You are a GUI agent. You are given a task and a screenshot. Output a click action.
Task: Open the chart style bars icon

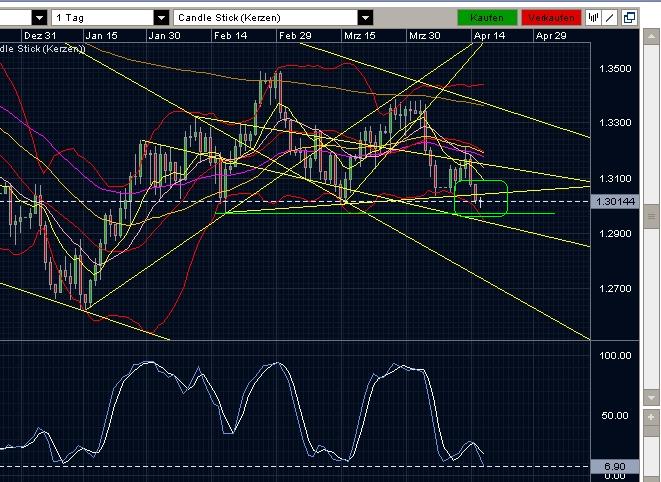pos(594,18)
